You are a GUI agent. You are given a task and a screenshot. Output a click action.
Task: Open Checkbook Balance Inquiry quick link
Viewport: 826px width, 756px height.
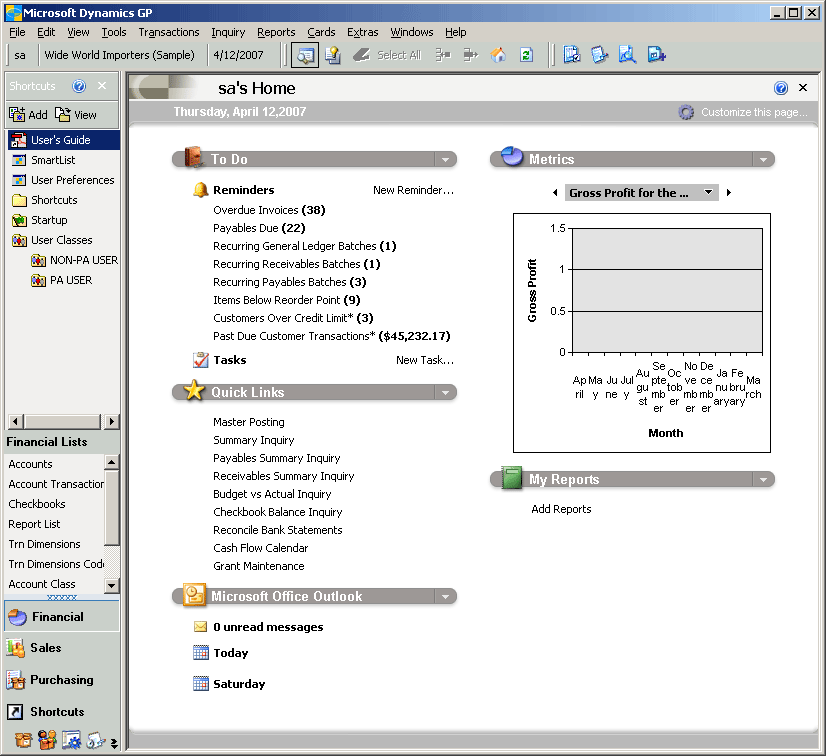coord(278,512)
